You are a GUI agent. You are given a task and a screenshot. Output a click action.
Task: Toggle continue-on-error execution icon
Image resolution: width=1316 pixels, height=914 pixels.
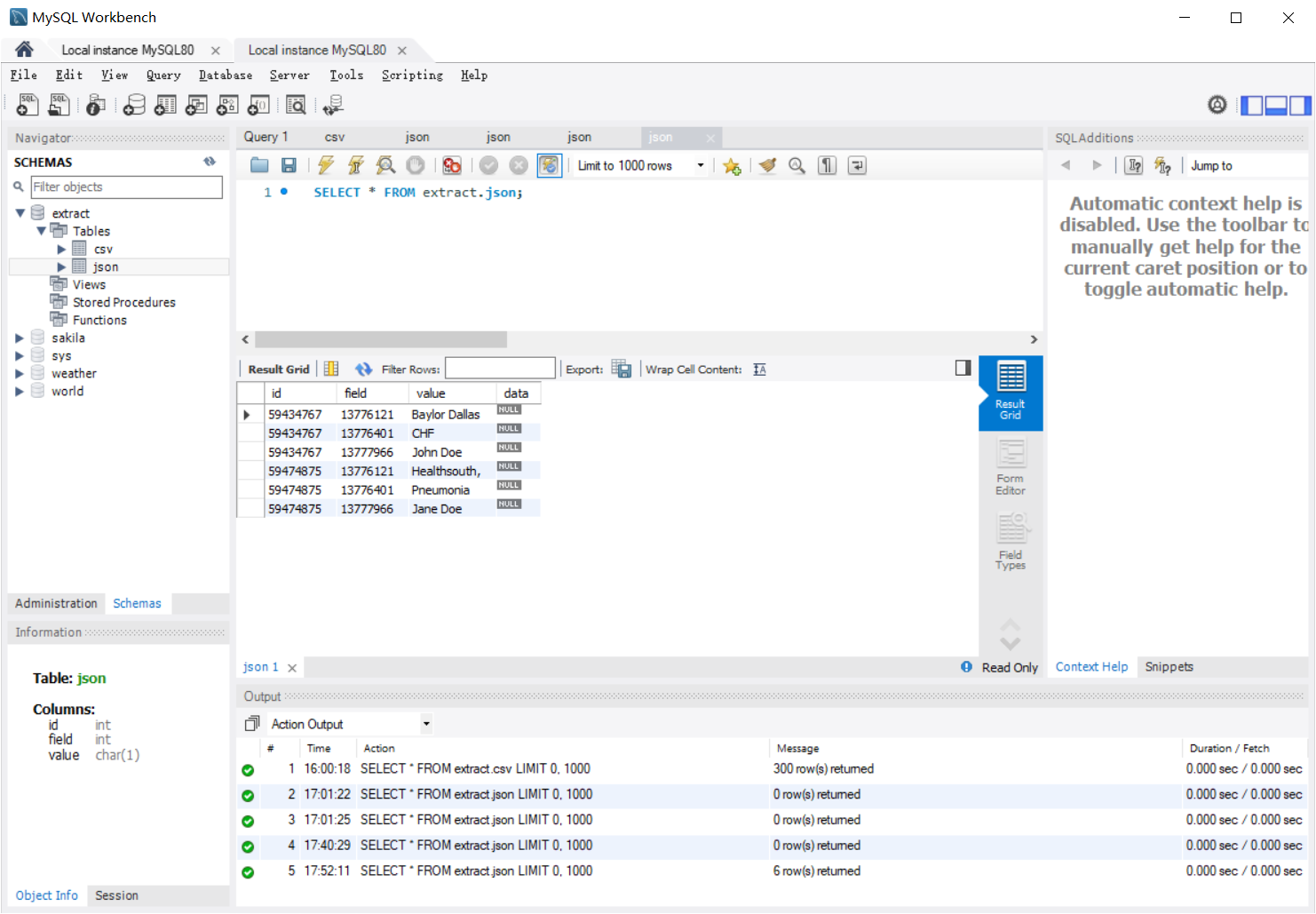[x=452, y=165]
